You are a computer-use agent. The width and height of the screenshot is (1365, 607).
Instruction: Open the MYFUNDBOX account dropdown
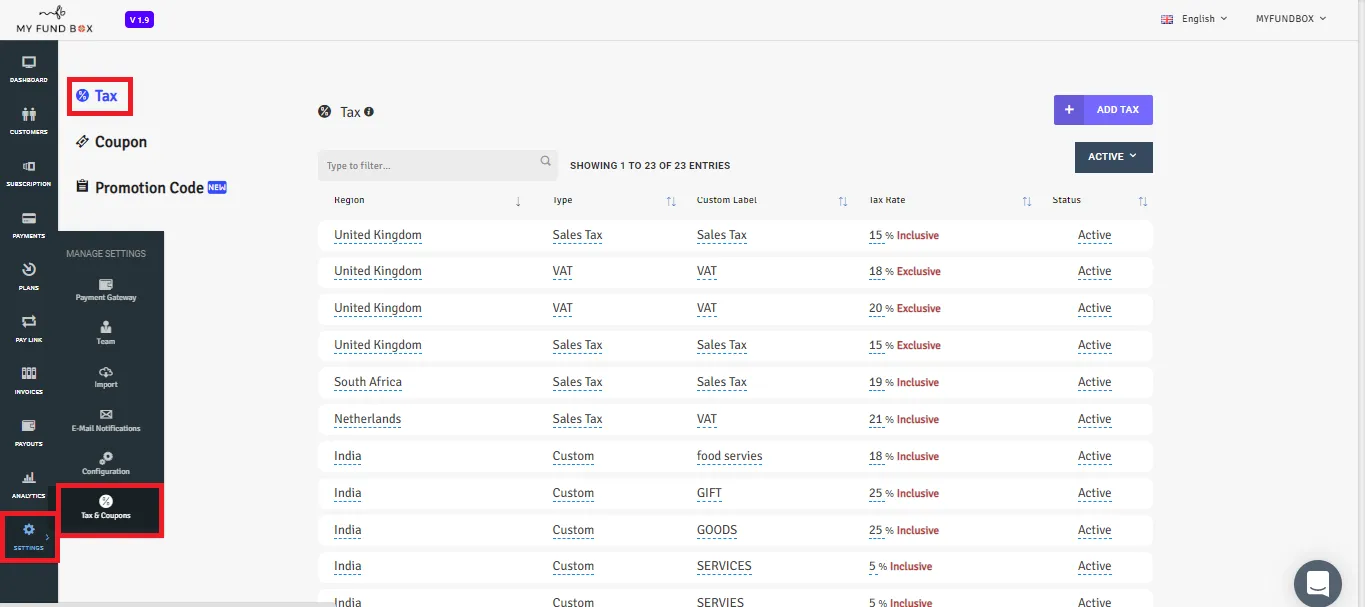tap(1291, 19)
